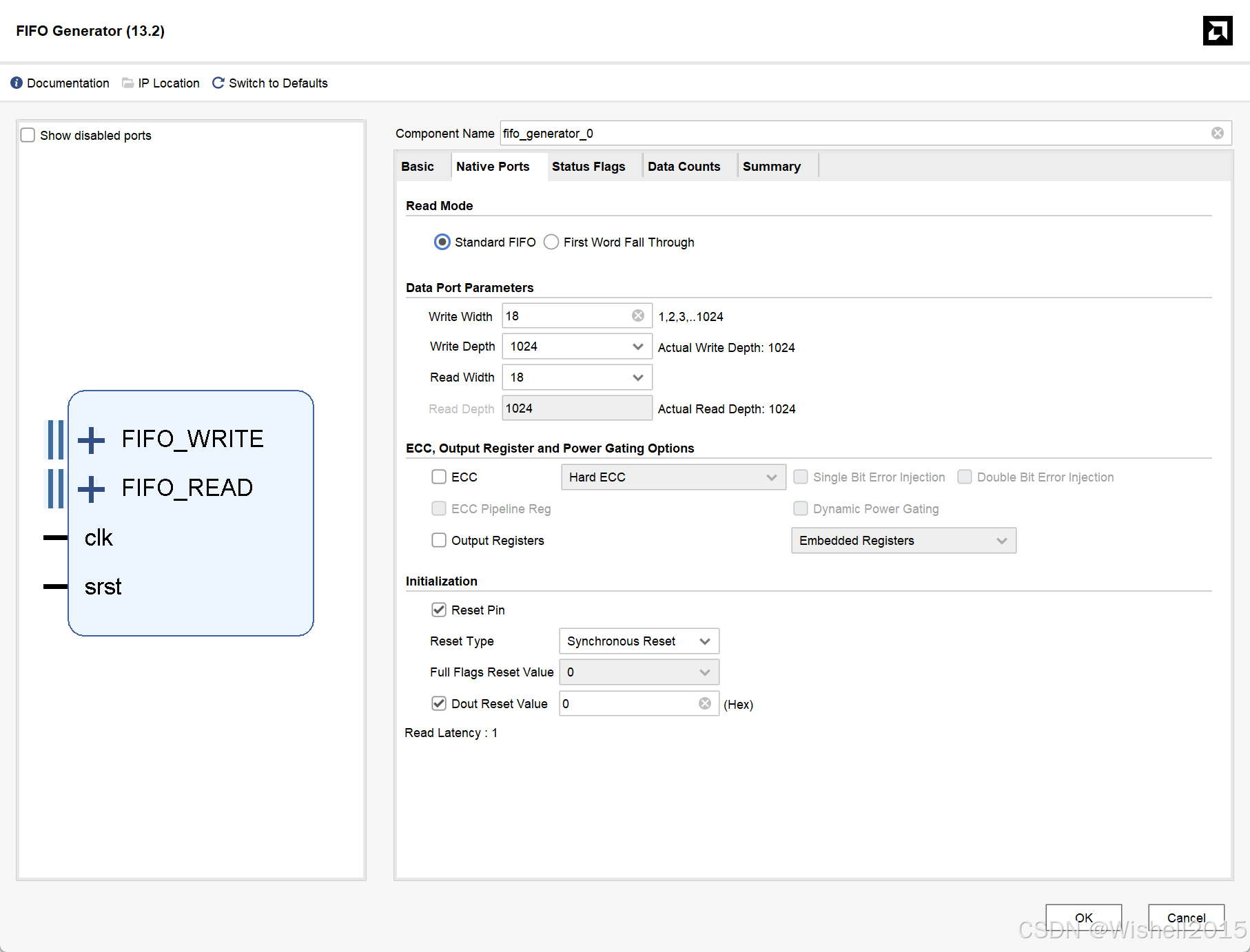Screen dimensions: 1250x952
Task: Expand the FIFO_WRITE interface plus icon
Action: (92, 439)
